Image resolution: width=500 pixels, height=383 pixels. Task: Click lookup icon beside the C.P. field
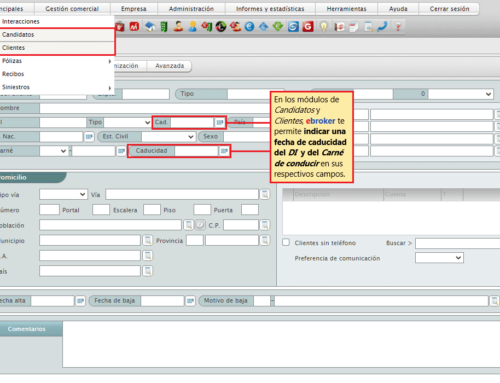265,225
